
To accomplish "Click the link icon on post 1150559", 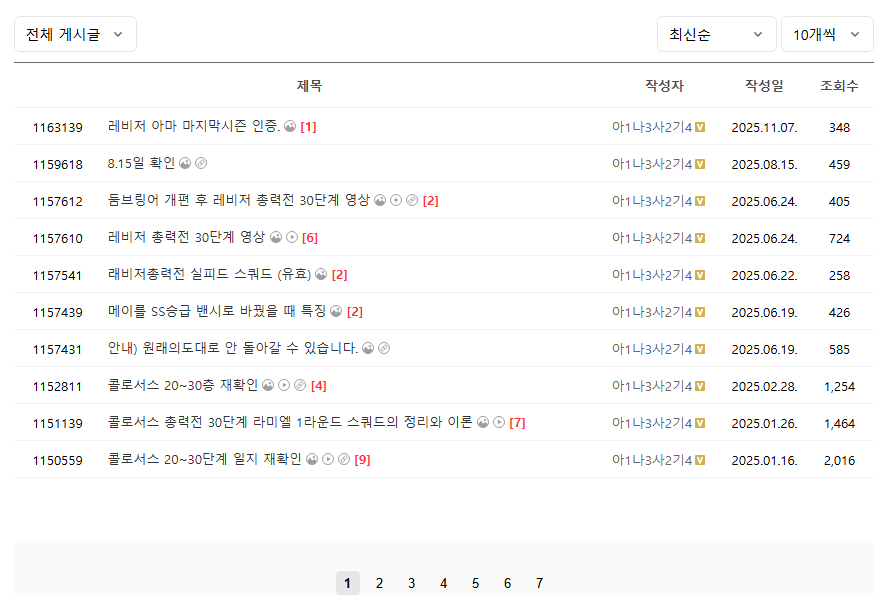I will (x=344, y=459).
